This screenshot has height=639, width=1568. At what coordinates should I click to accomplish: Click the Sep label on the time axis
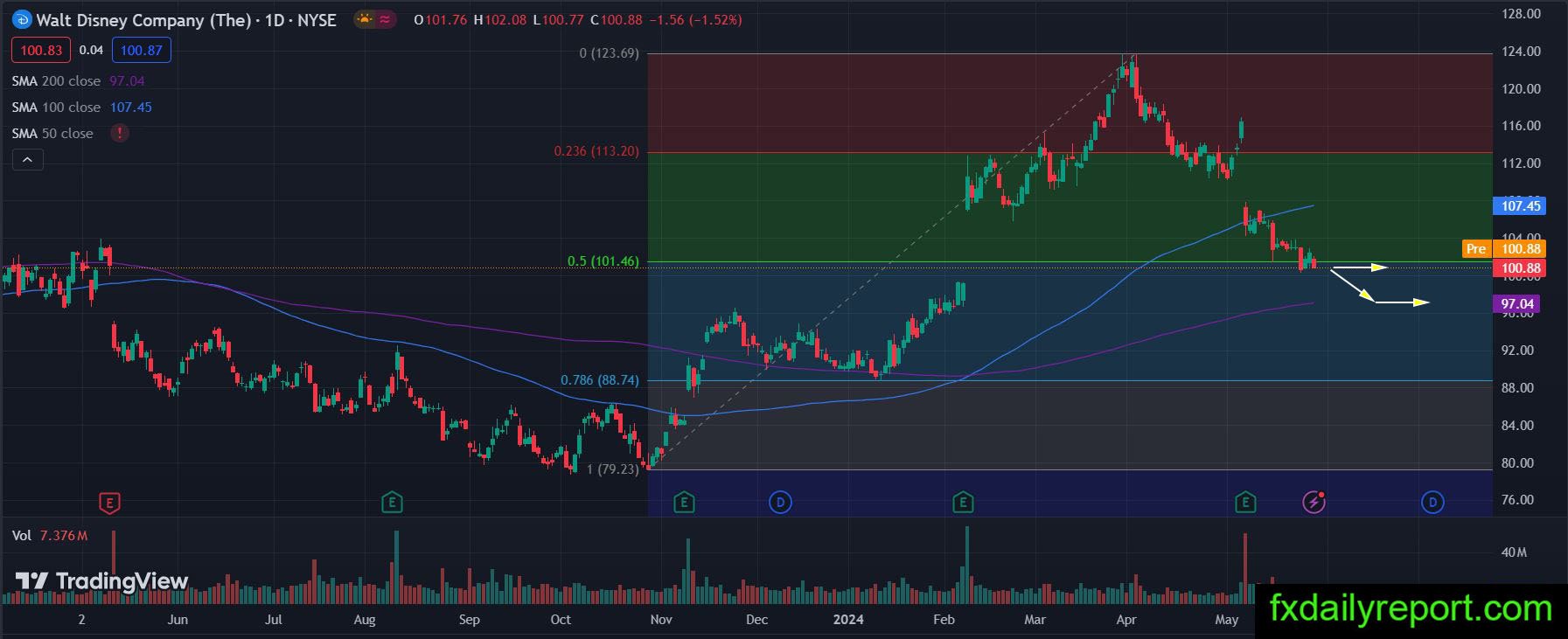coord(470,620)
